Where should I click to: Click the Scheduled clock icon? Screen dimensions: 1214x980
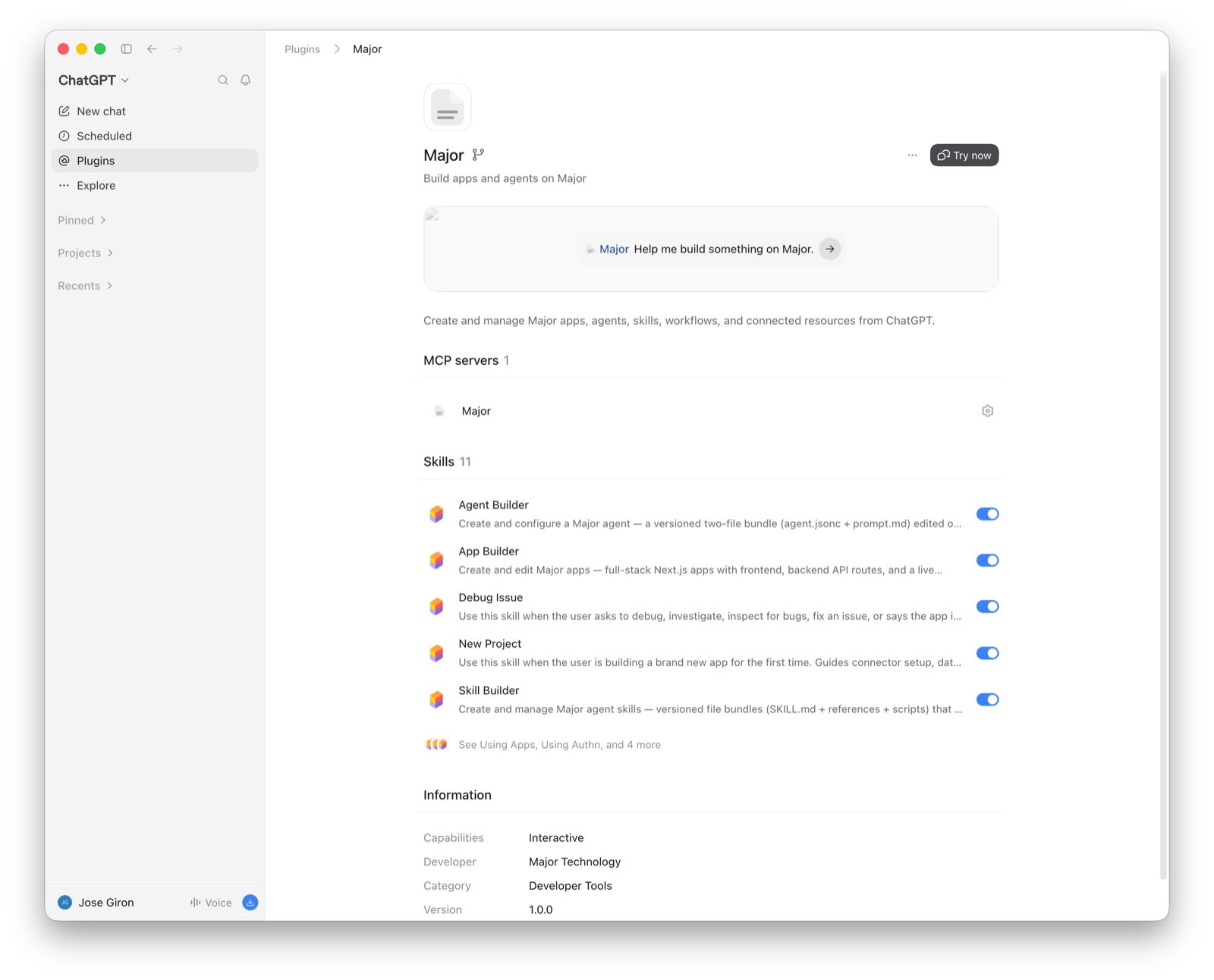point(64,136)
